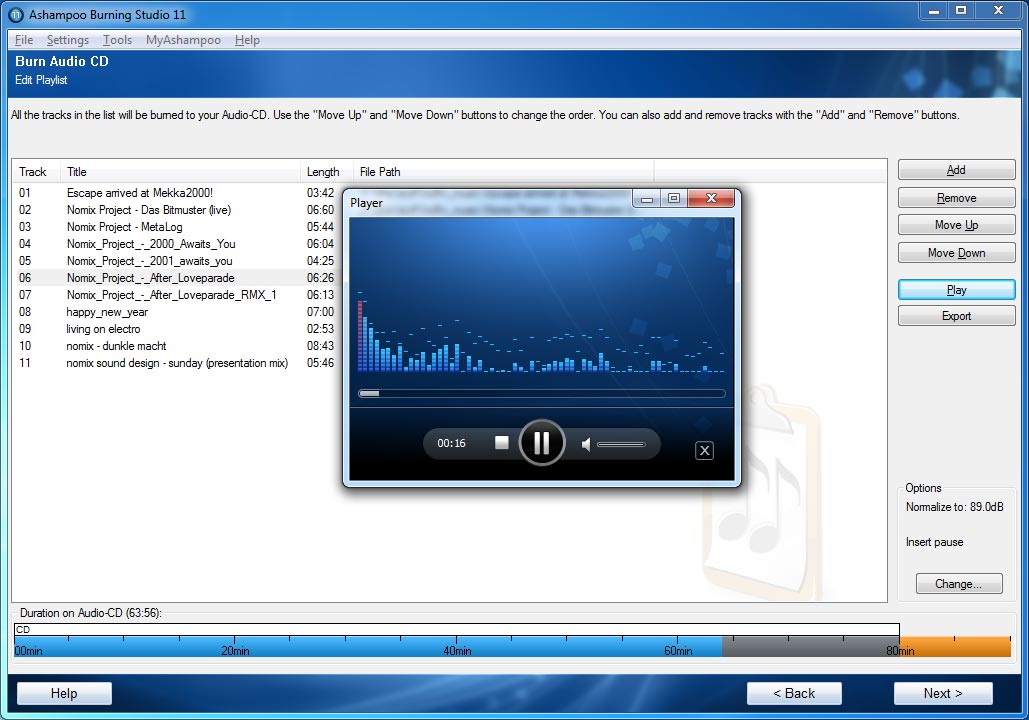
Task: Open the Settings menu
Action: (68, 40)
